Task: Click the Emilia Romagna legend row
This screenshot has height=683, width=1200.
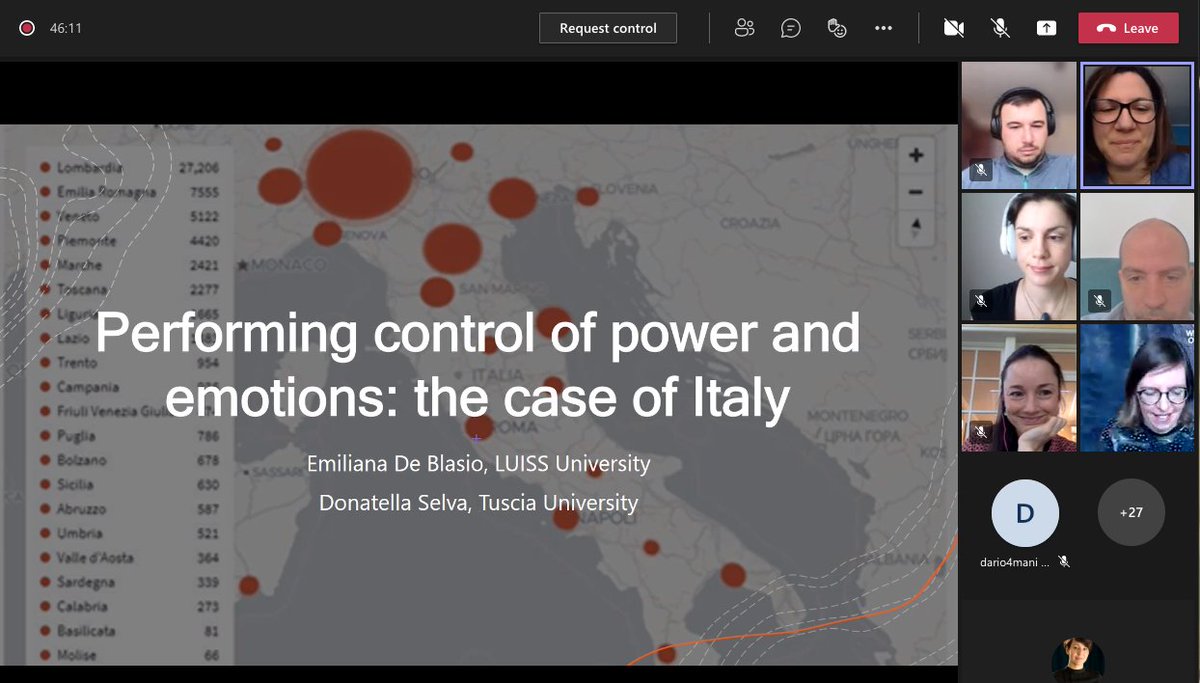Action: click(x=129, y=192)
